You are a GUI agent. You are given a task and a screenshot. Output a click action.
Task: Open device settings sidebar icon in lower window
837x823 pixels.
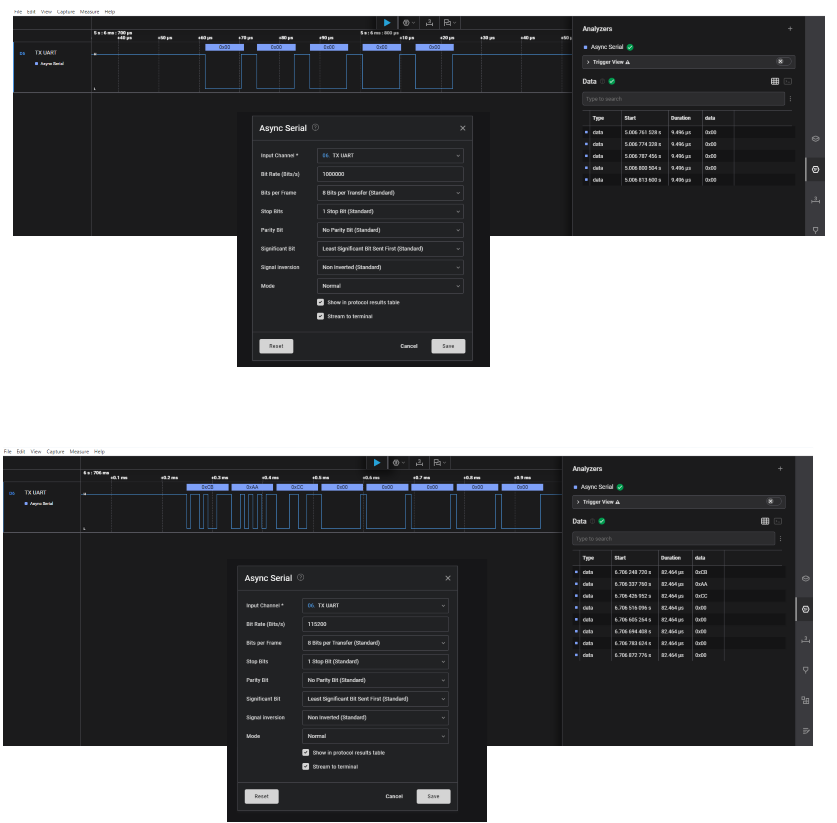(806, 579)
